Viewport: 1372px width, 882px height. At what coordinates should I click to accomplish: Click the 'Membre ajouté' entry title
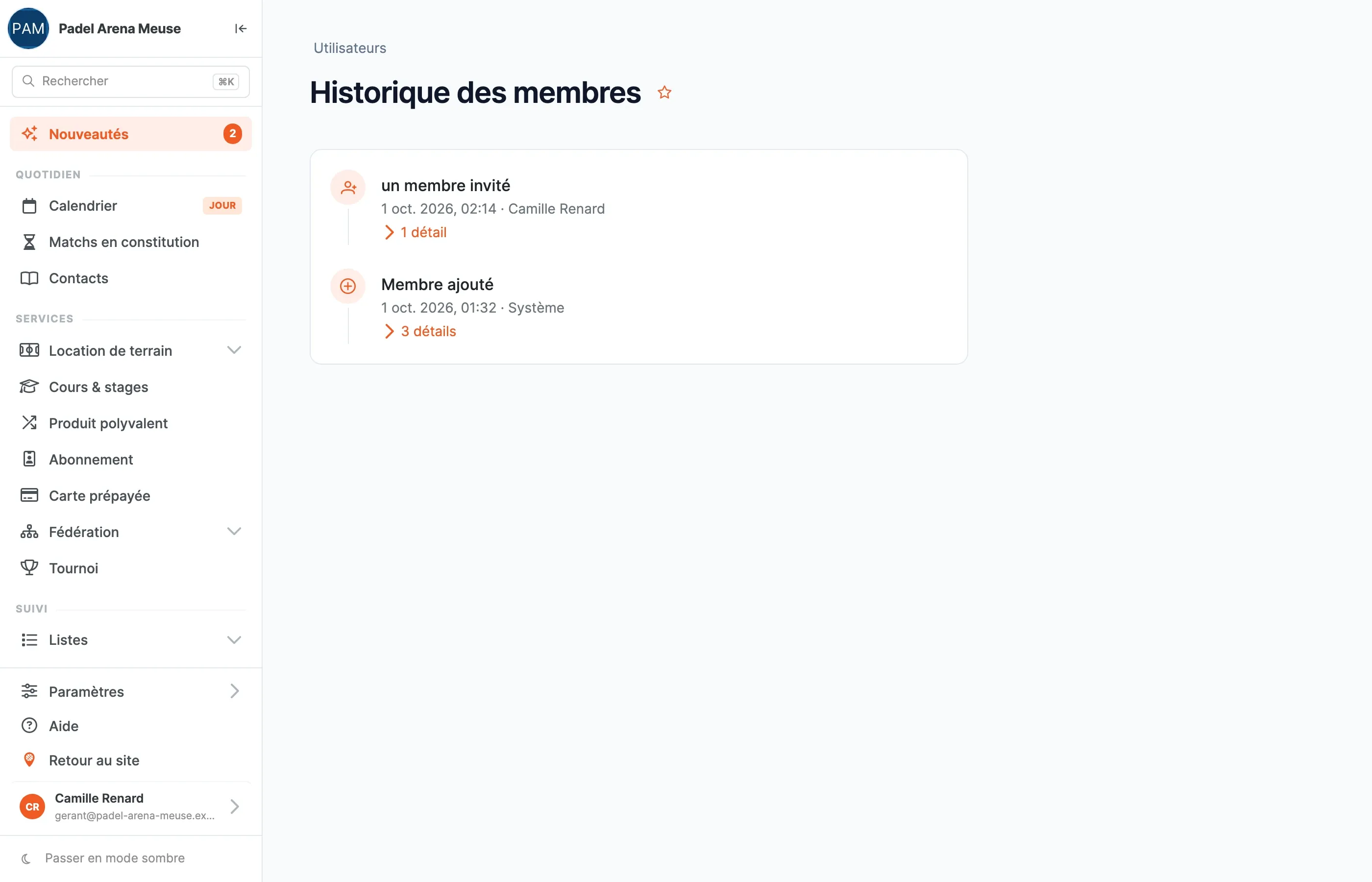438,285
